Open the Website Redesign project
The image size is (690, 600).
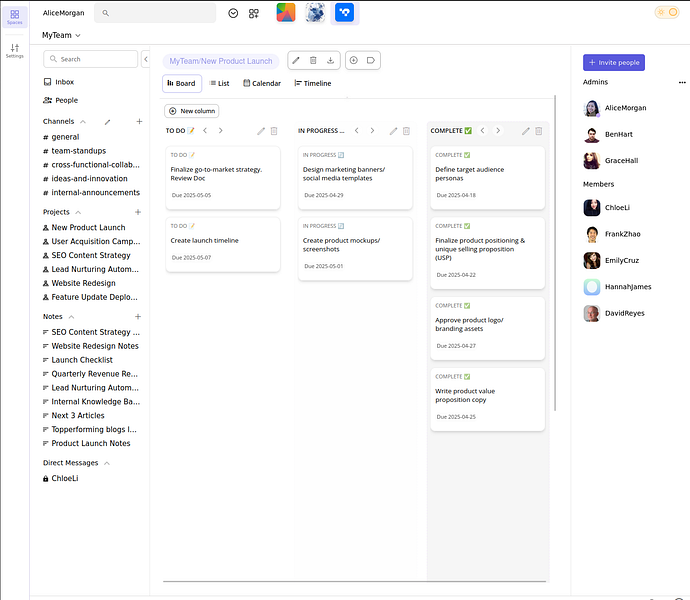point(79,283)
